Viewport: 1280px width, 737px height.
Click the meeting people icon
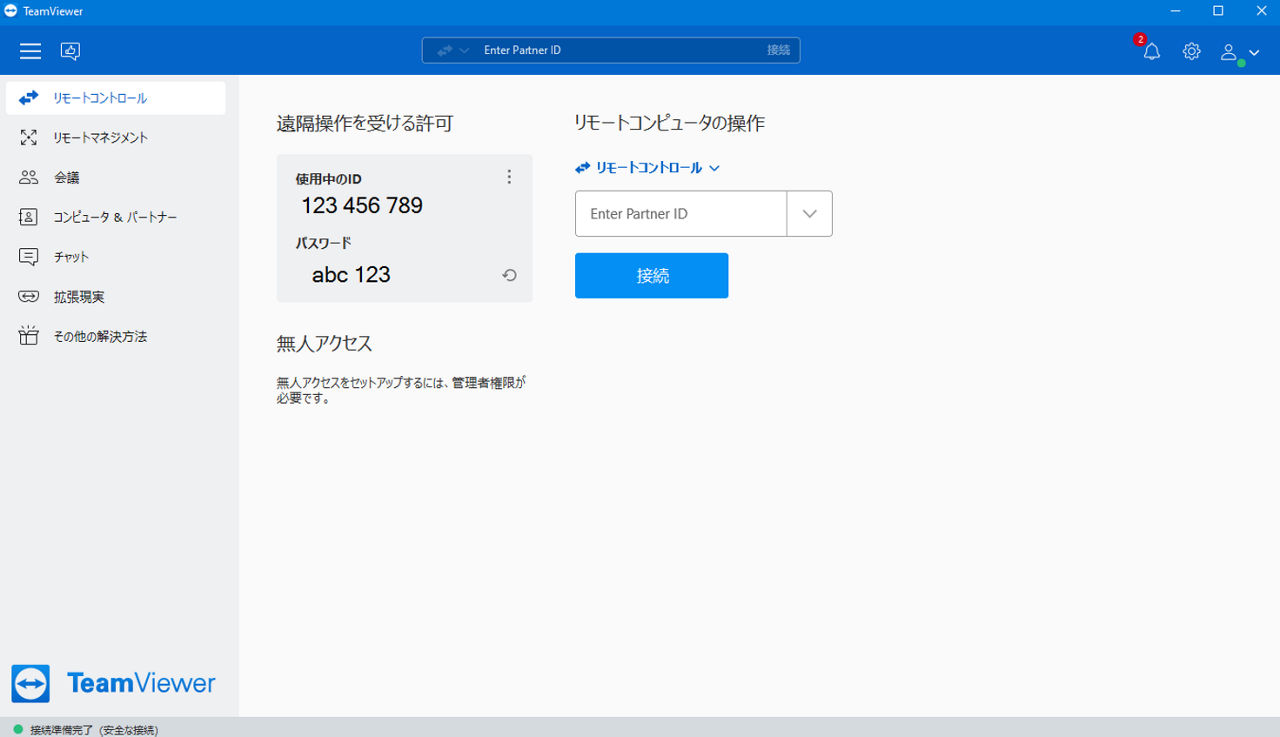point(28,177)
